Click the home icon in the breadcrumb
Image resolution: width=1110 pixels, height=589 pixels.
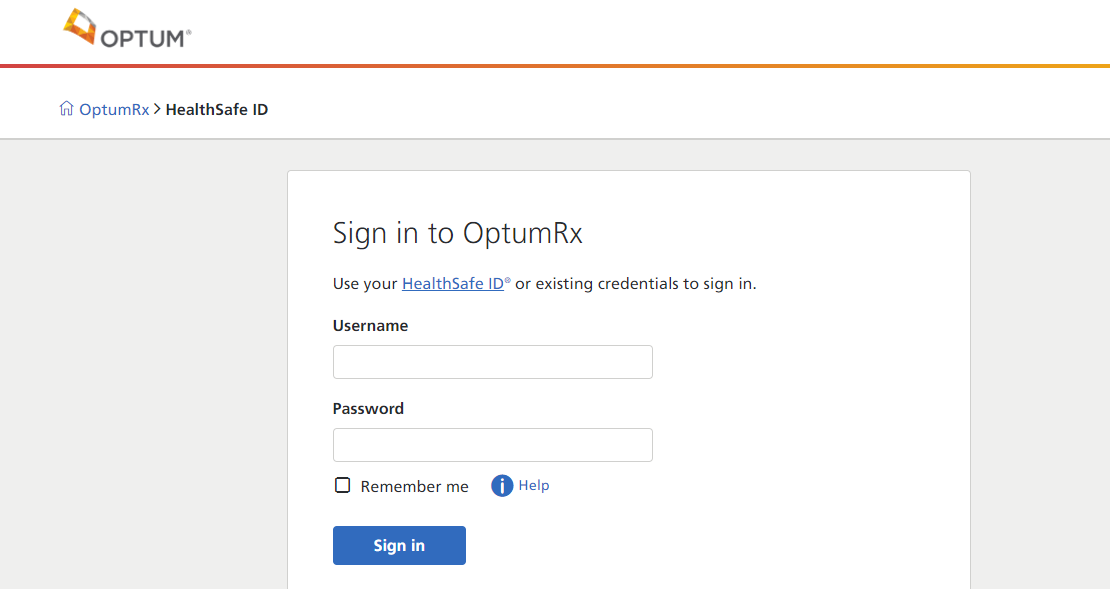coord(66,107)
